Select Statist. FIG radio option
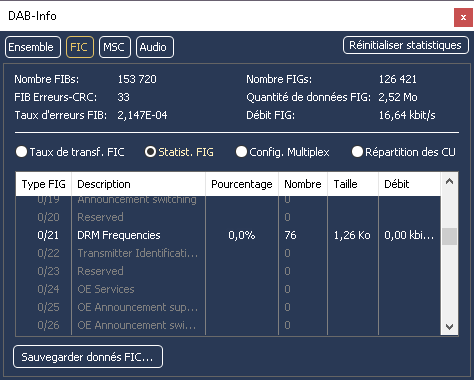The image size is (474, 380). tap(179, 152)
